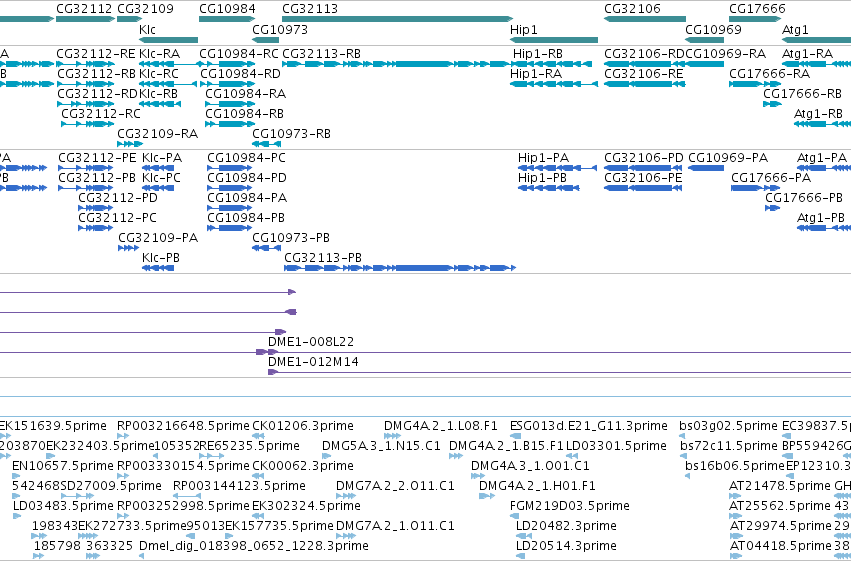851x561 pixels.
Task: Select EST AT21478.5prime
Action: [x=780, y=486]
